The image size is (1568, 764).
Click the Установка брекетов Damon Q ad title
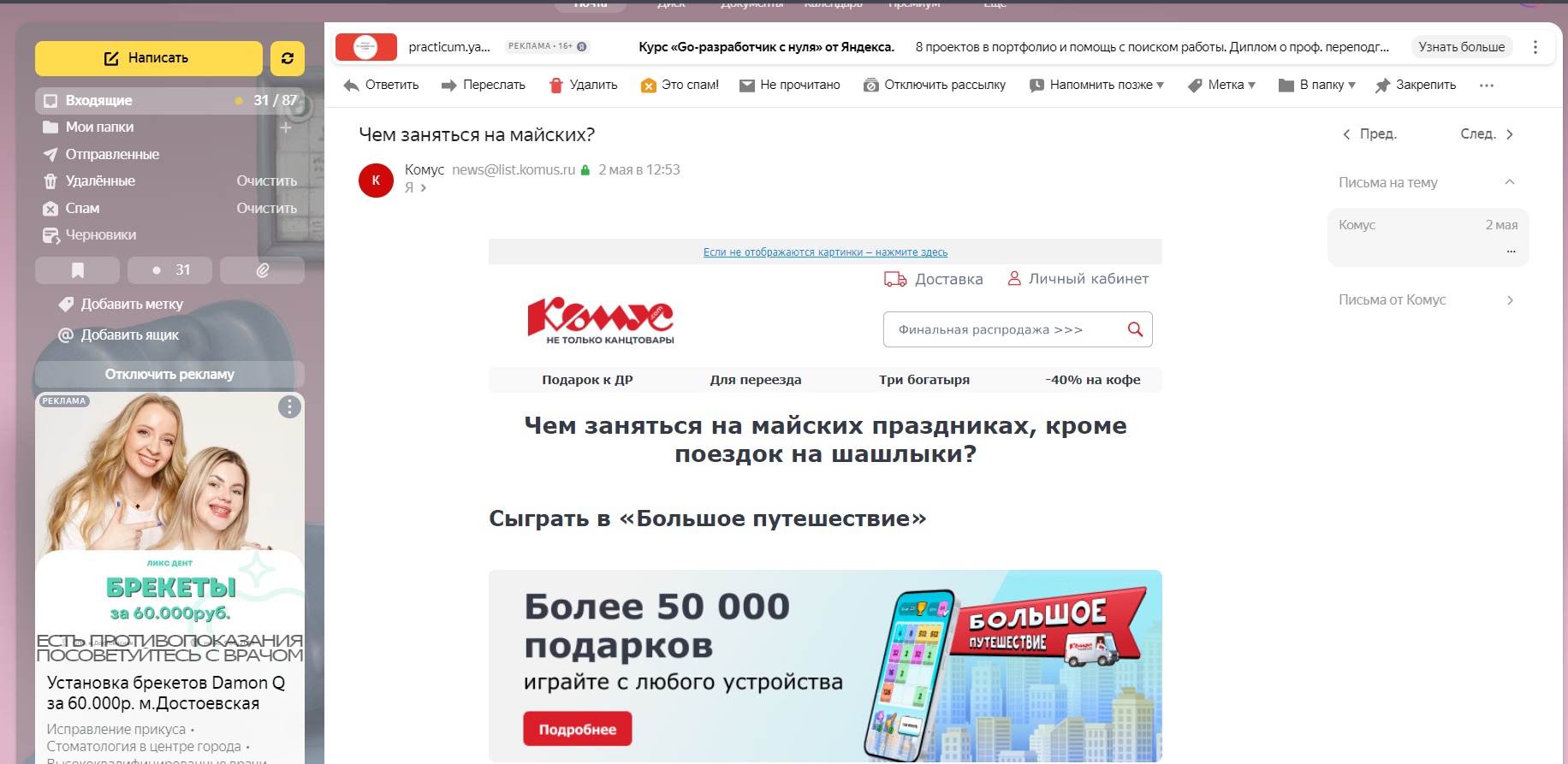(166, 693)
